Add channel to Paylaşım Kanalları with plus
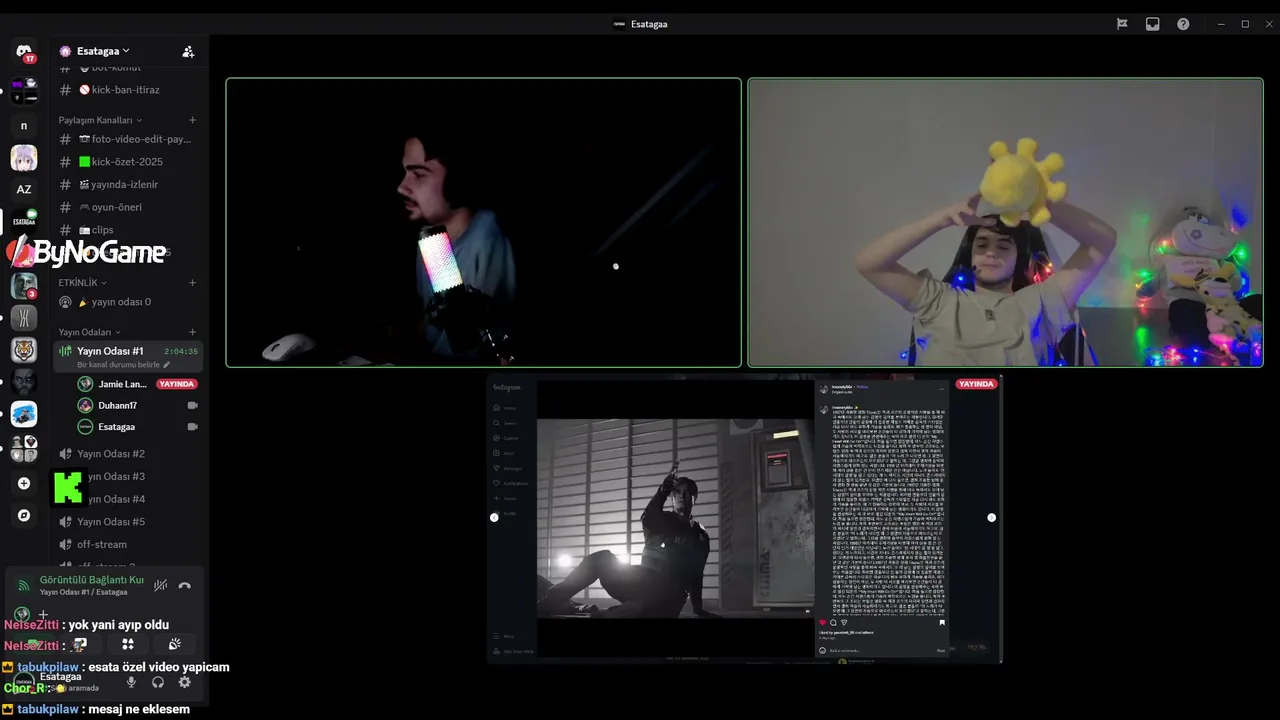 193,120
